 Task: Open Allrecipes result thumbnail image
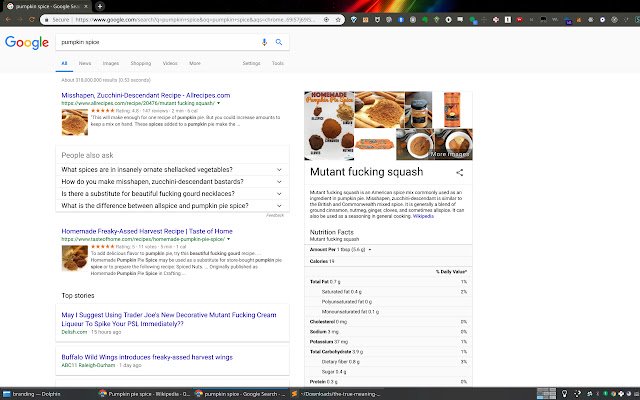75,122
